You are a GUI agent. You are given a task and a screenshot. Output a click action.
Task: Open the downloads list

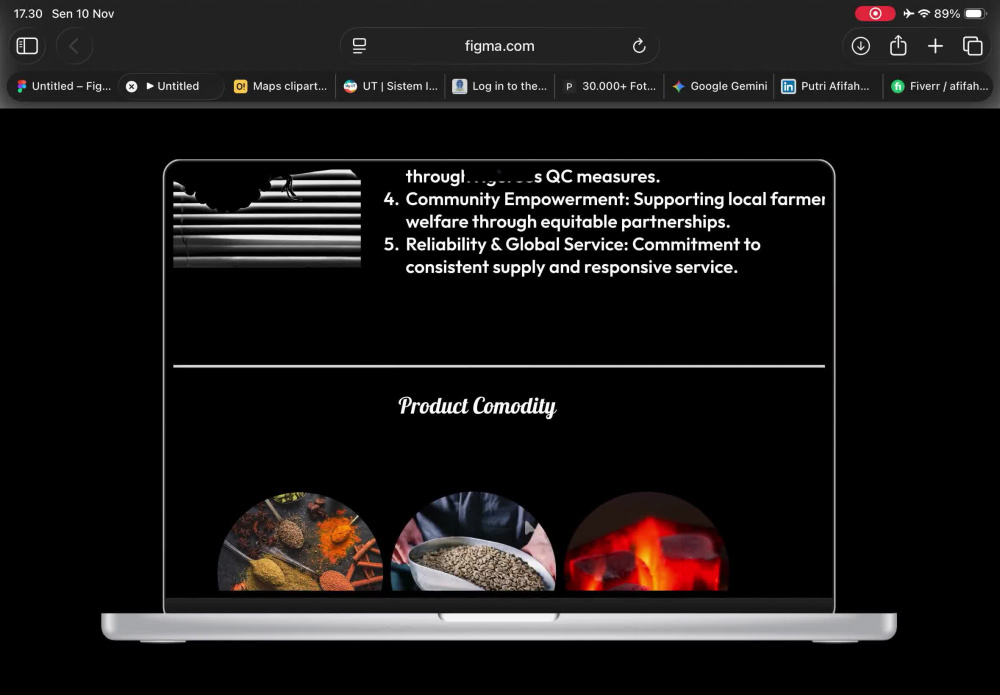point(860,46)
